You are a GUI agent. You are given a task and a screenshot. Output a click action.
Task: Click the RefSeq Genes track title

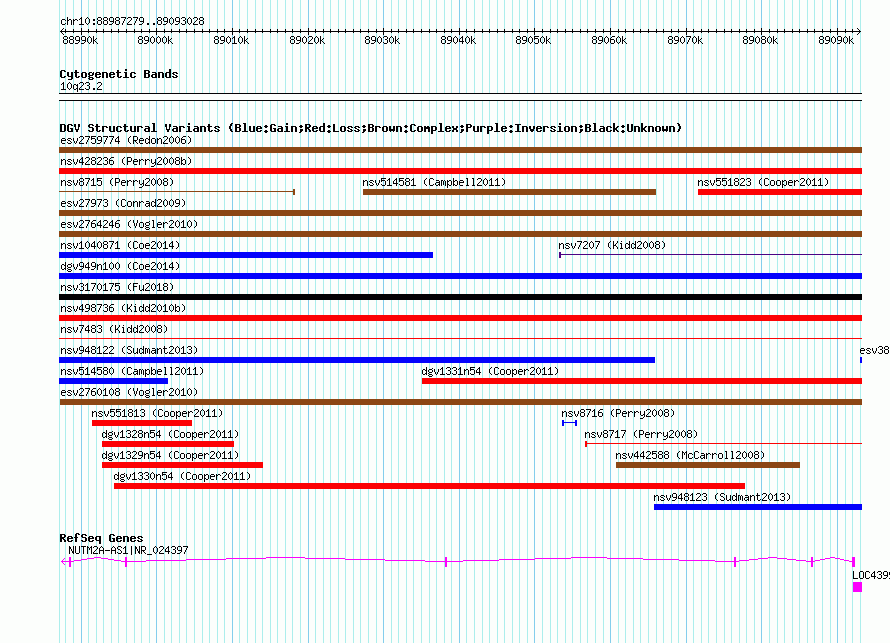pos(101,538)
